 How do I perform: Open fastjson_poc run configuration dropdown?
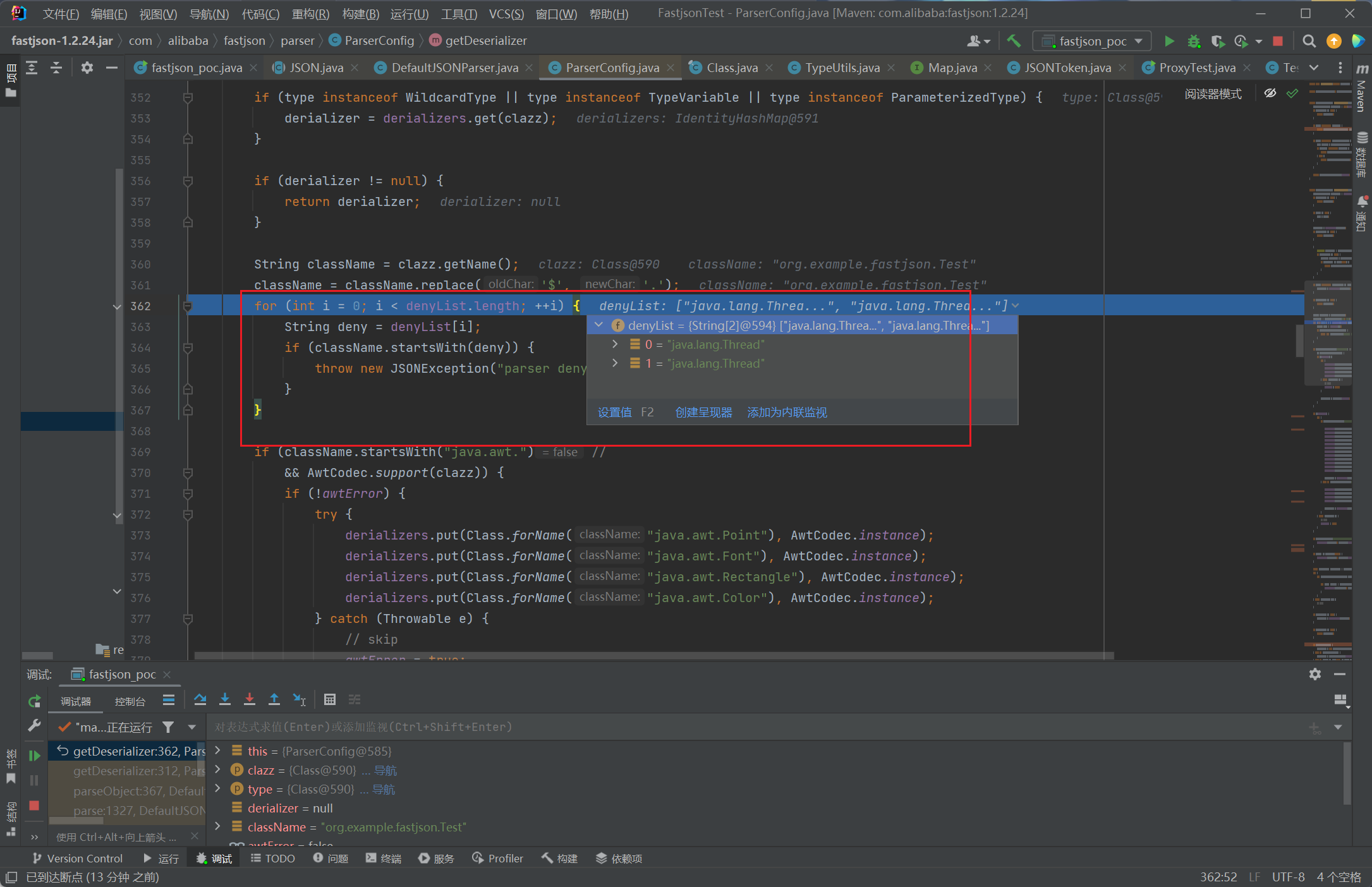1092,41
